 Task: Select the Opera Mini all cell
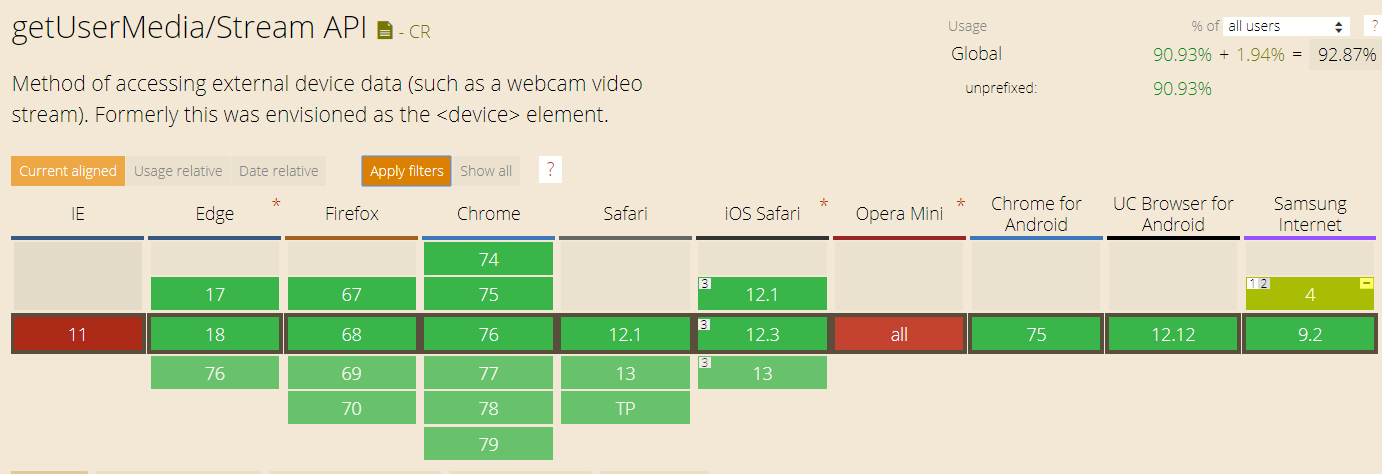coord(899,334)
